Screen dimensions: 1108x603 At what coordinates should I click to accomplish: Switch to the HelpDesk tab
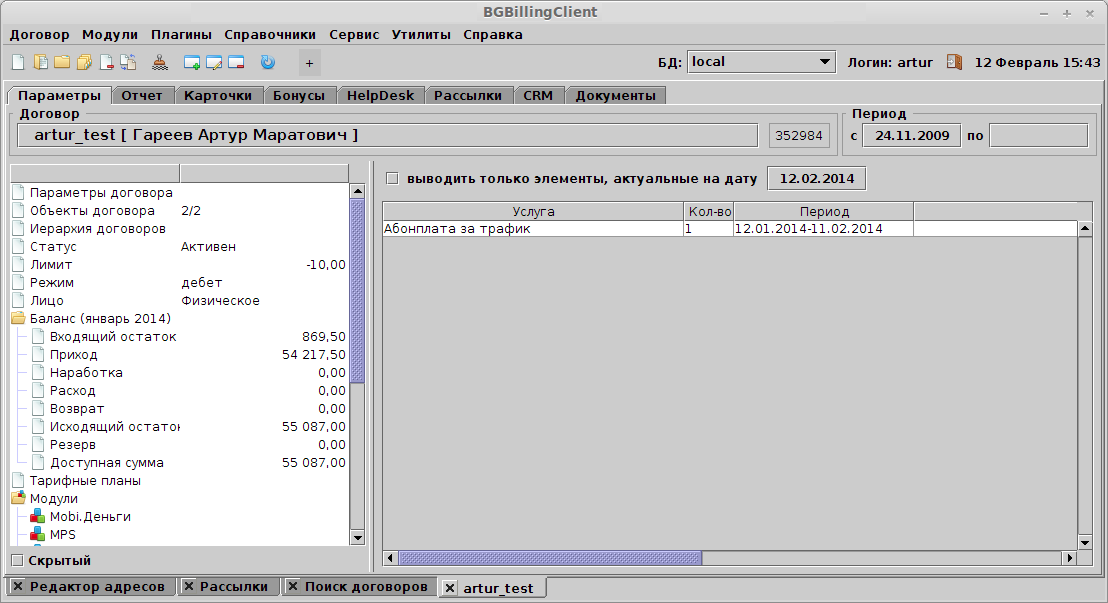tap(380, 96)
